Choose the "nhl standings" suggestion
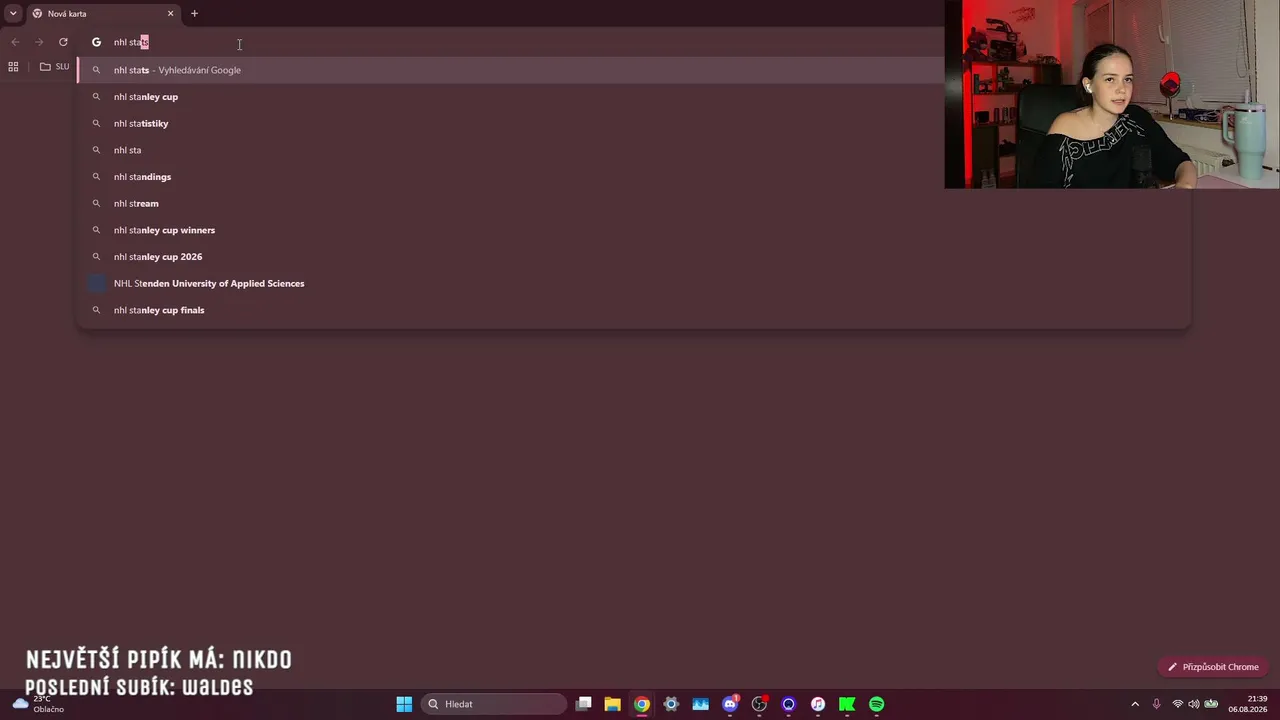The image size is (1280, 720). pyautogui.click(x=634, y=177)
